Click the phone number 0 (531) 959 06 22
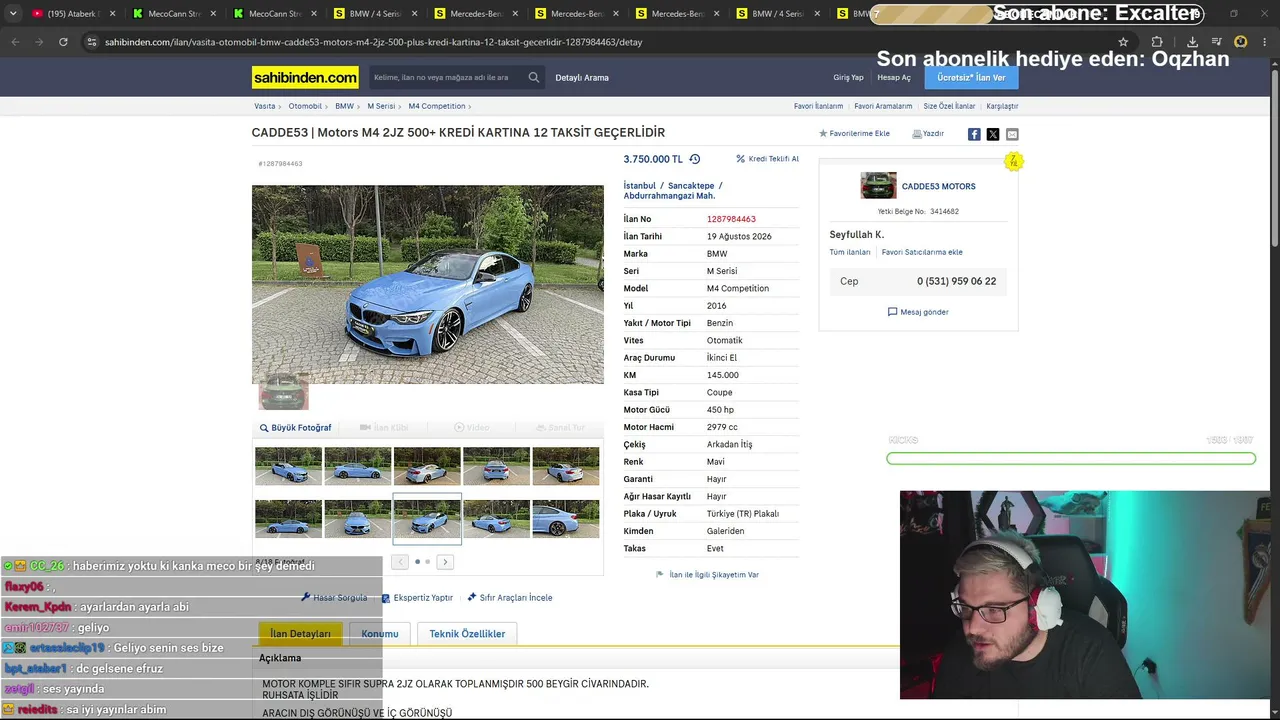This screenshot has height=720, width=1280. tap(956, 282)
